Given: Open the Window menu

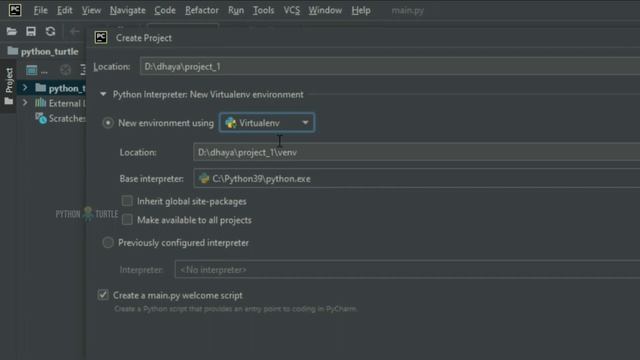Looking at the screenshot, I should point(325,10).
